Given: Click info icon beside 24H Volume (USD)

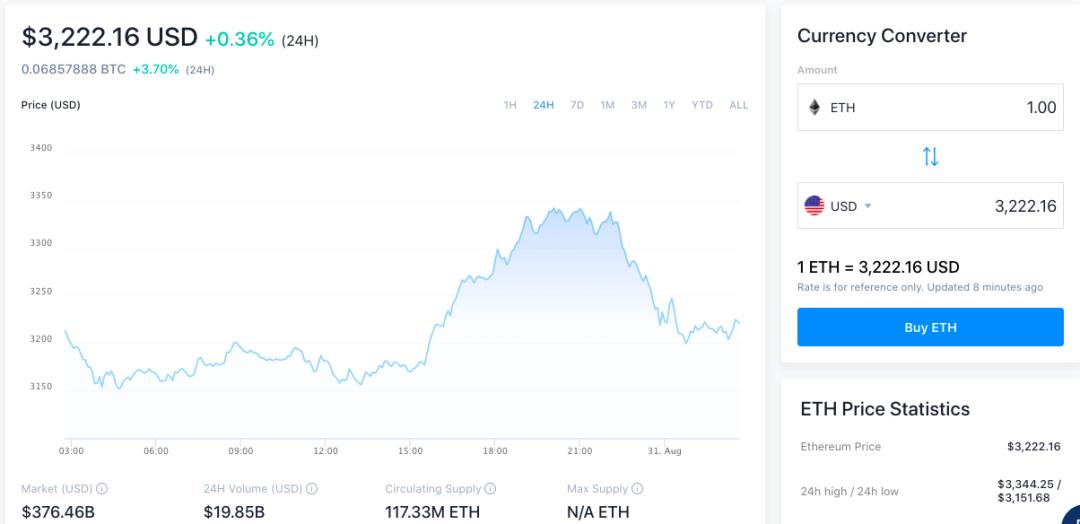Looking at the screenshot, I should tap(312, 489).
